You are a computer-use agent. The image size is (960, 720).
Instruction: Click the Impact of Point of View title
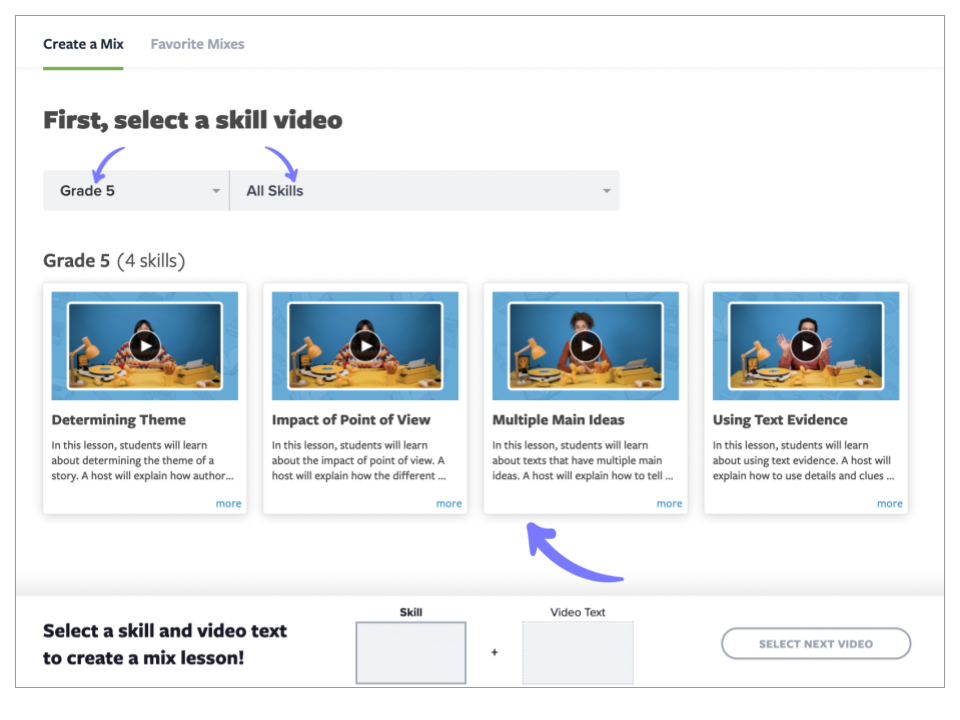(351, 420)
